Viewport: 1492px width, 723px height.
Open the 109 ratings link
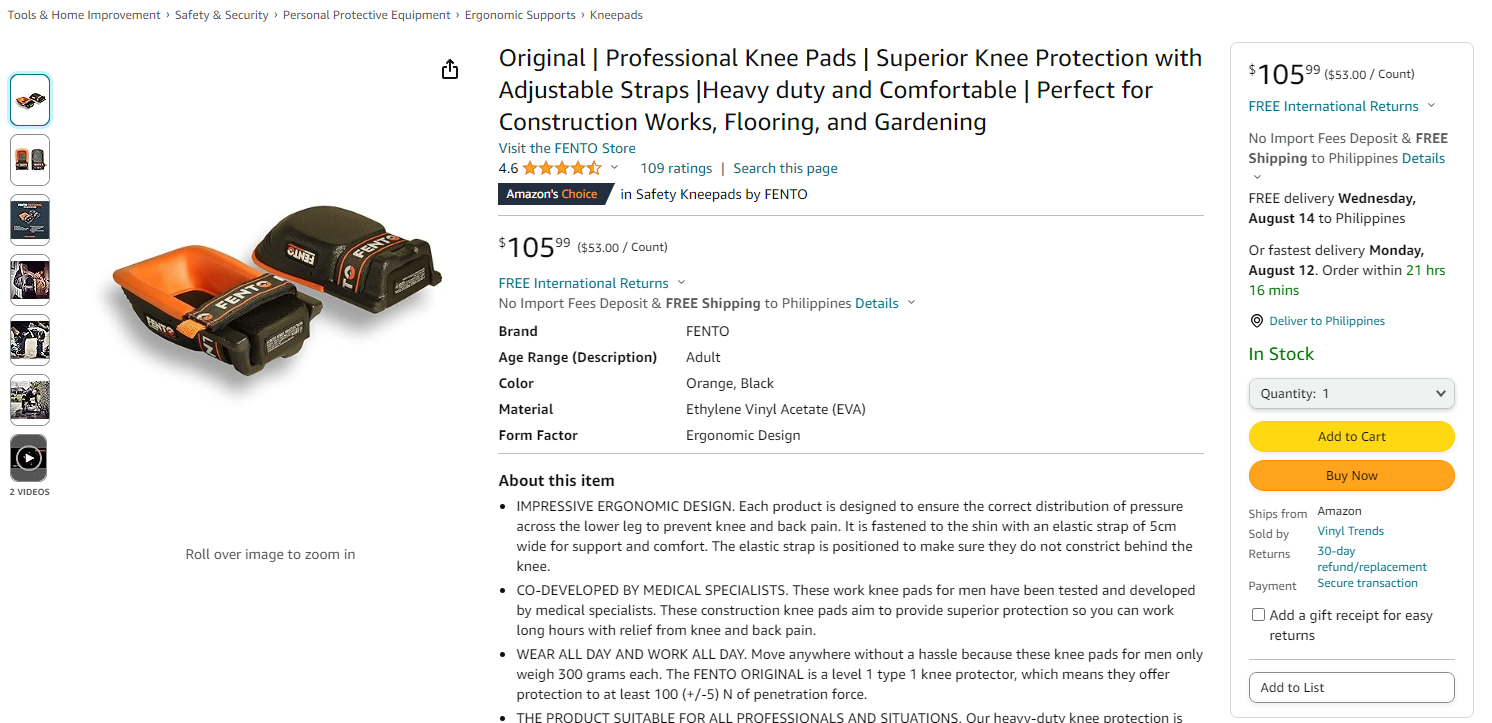point(676,168)
